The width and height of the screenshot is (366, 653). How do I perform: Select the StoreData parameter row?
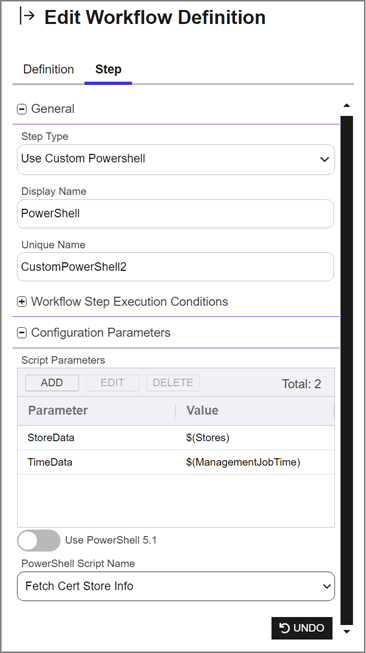pos(176,438)
